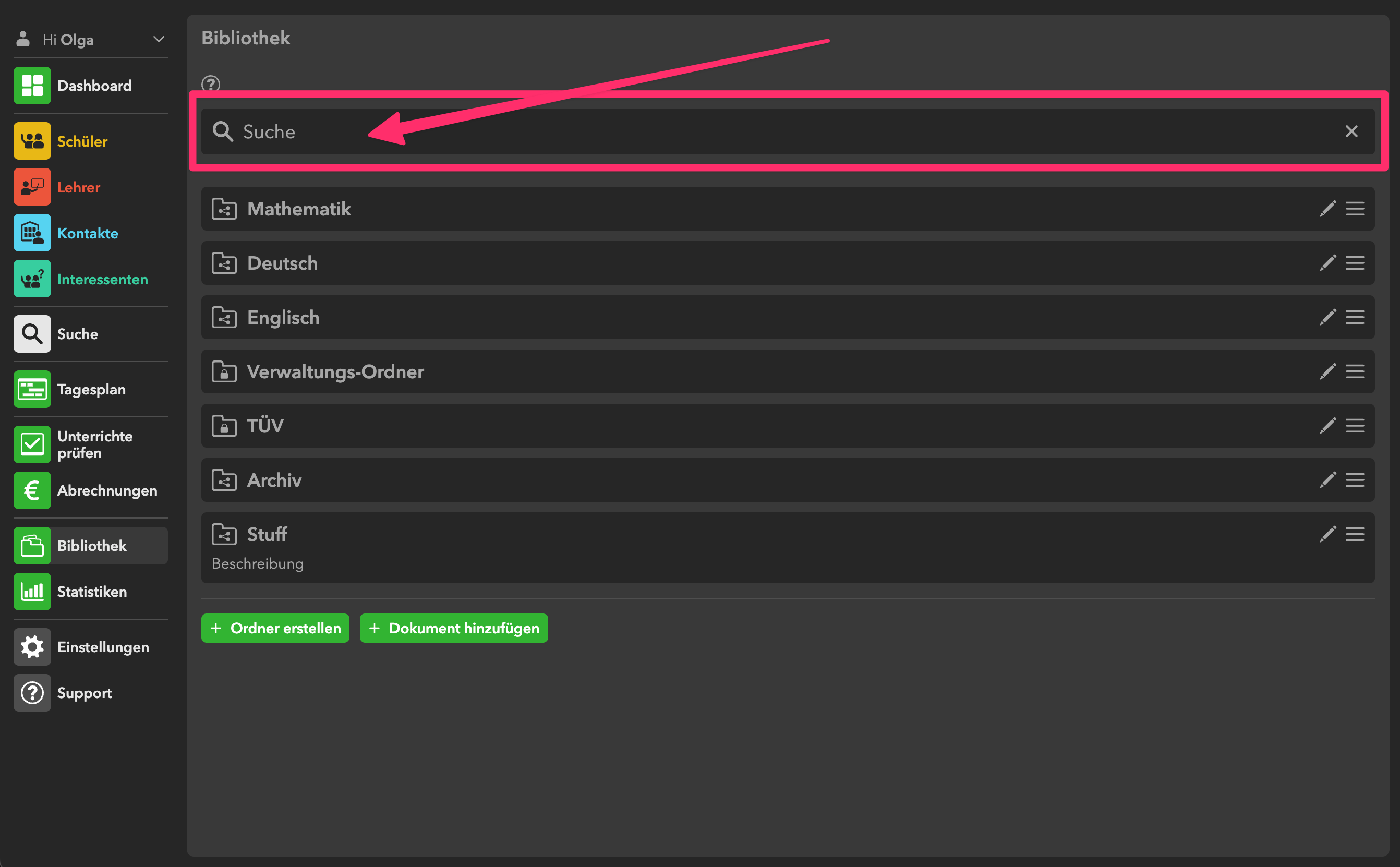The height and width of the screenshot is (867, 1400).
Task: Click Dokument hinzufügen button
Action: [x=453, y=629]
